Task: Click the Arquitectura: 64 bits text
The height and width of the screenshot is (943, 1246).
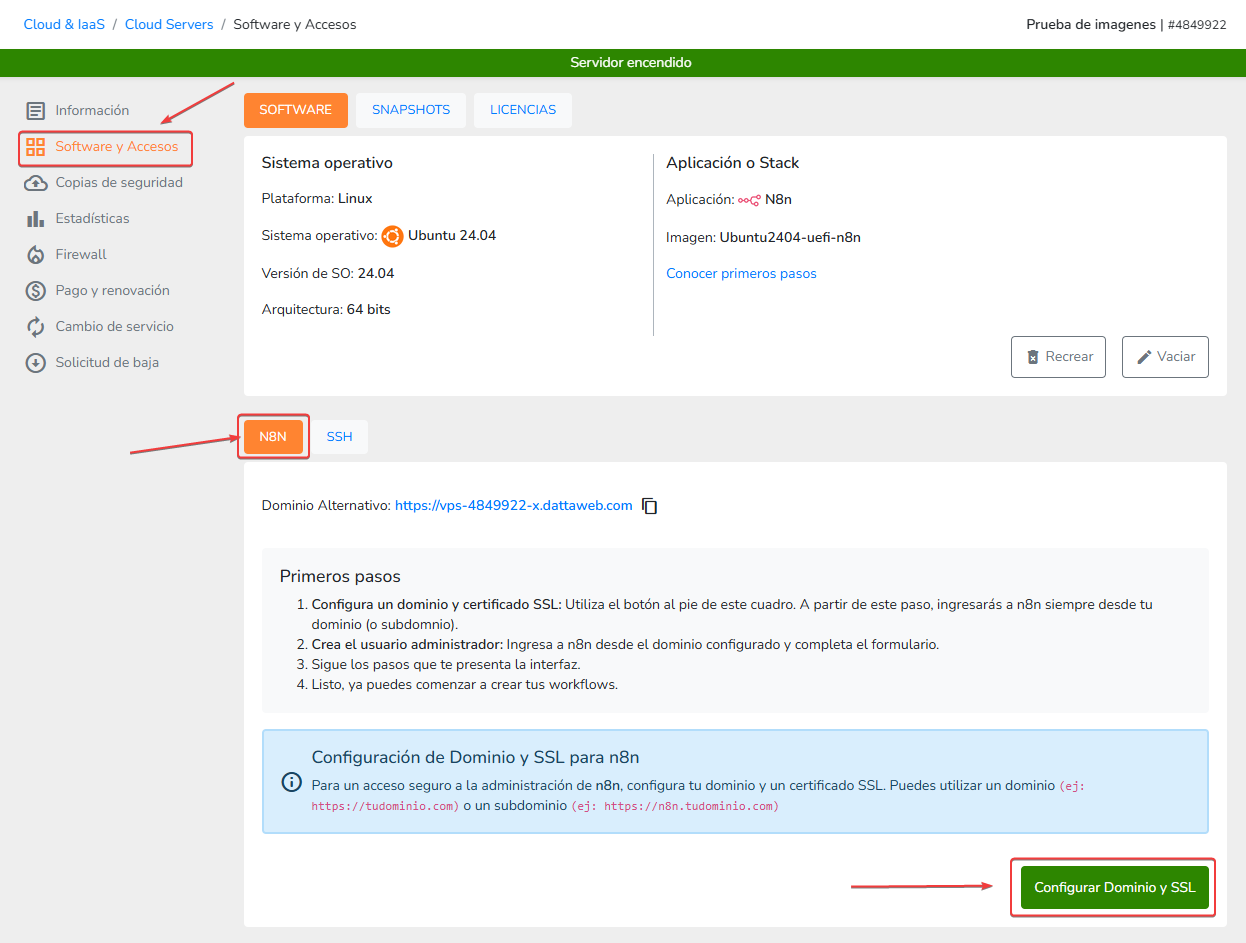Action: click(x=326, y=310)
